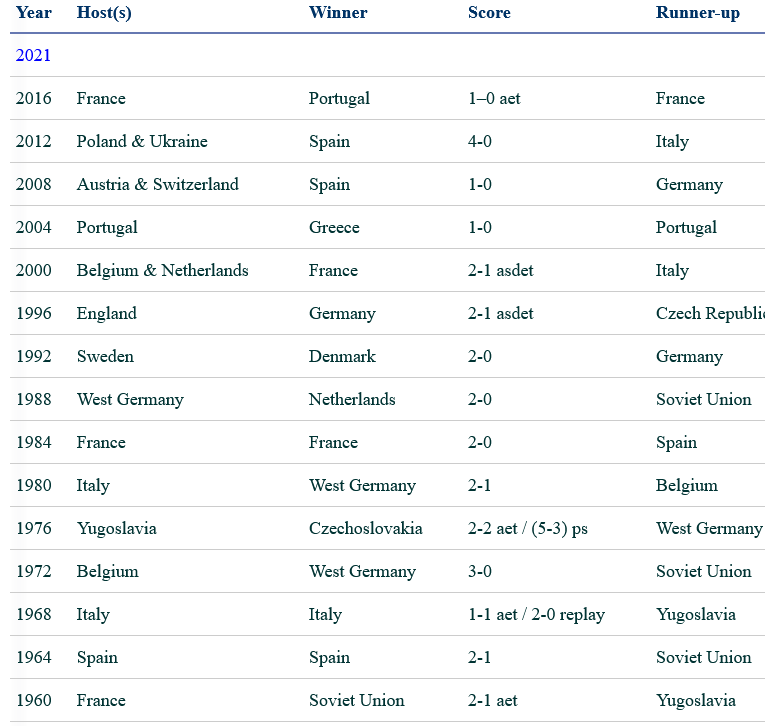Click Denmark in the Winner column

click(342, 357)
